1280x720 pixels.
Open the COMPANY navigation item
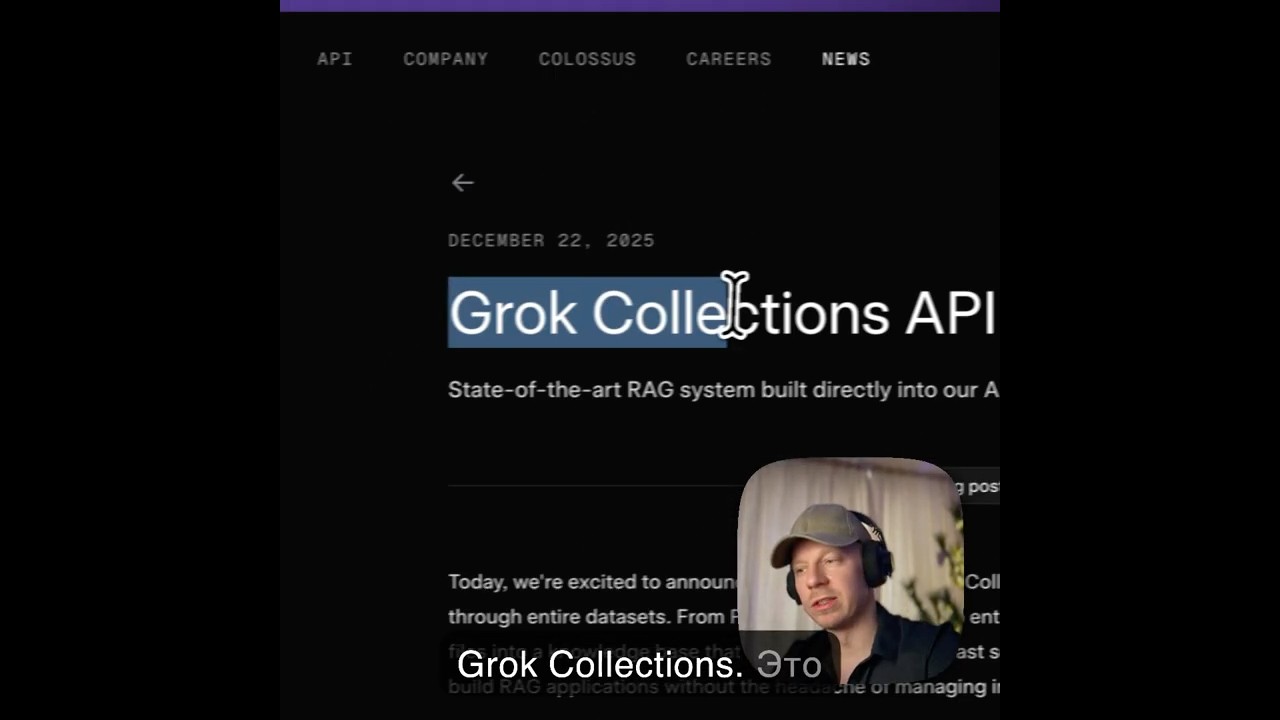pyautogui.click(x=446, y=59)
